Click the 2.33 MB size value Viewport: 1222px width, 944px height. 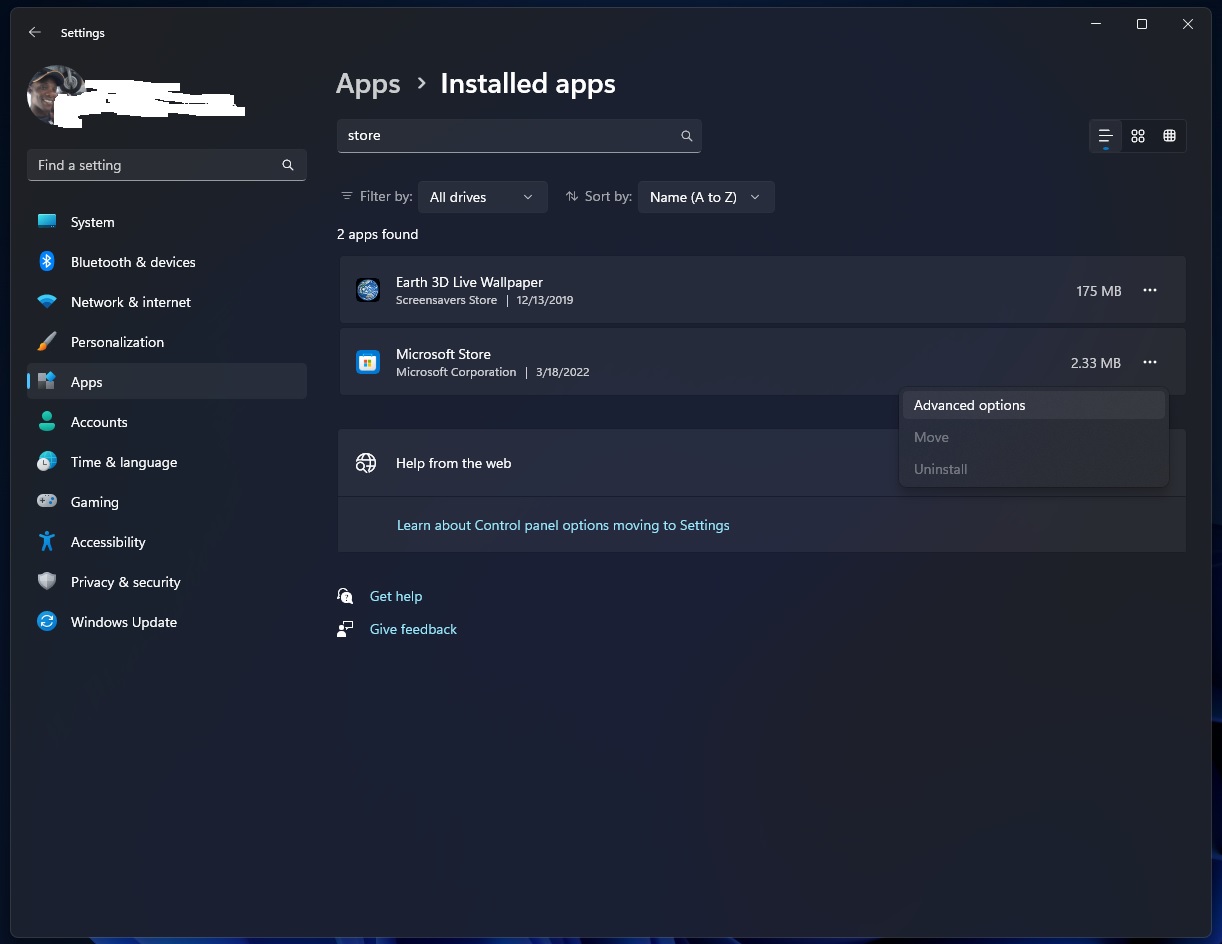(1096, 363)
